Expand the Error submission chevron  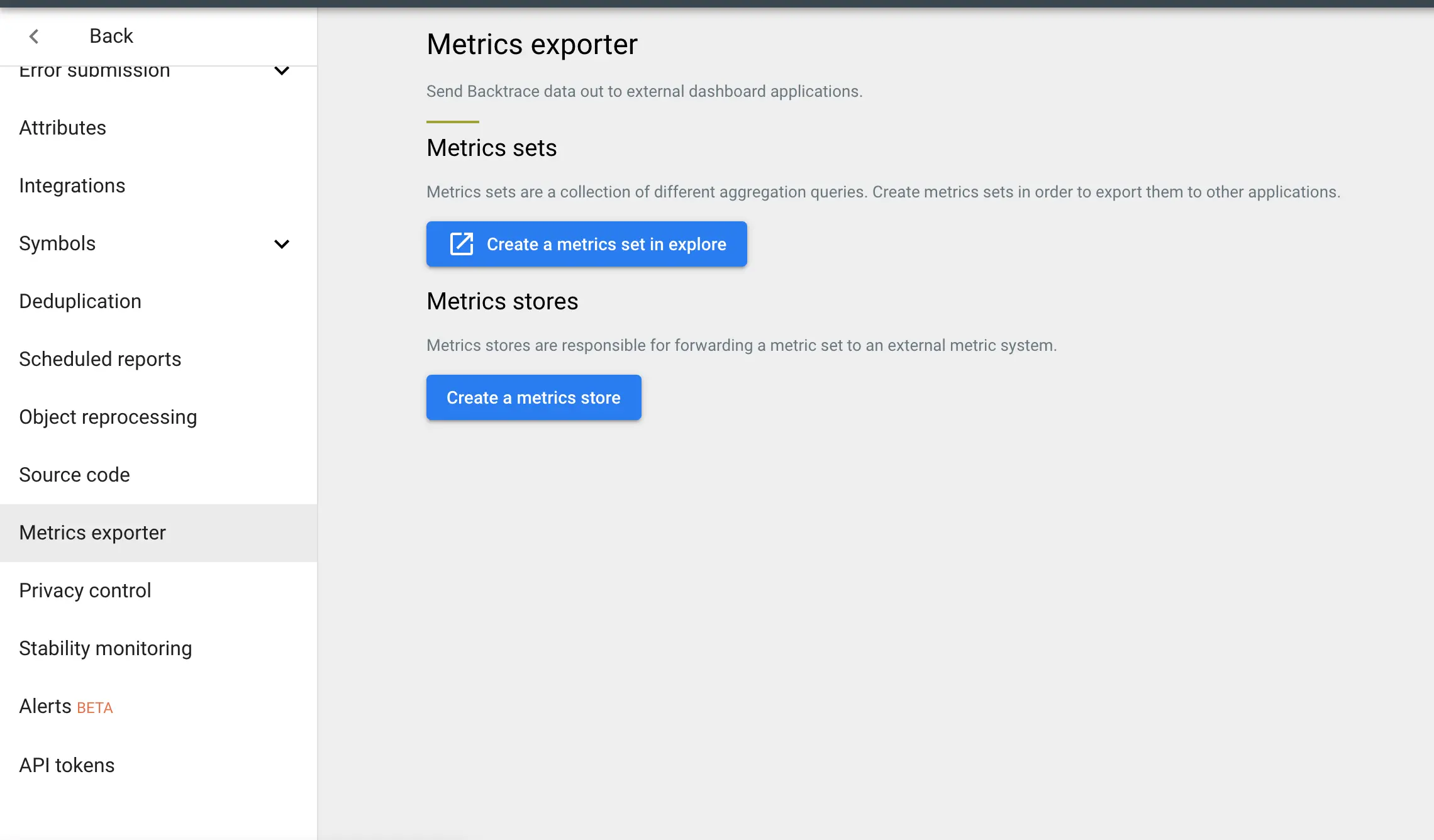(282, 71)
